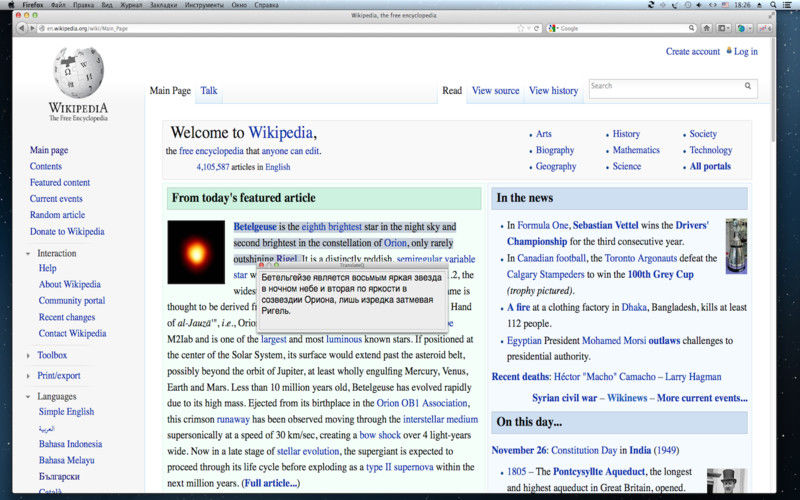Click the Create account link
Image resolution: width=800 pixels, height=500 pixels.
coord(692,52)
